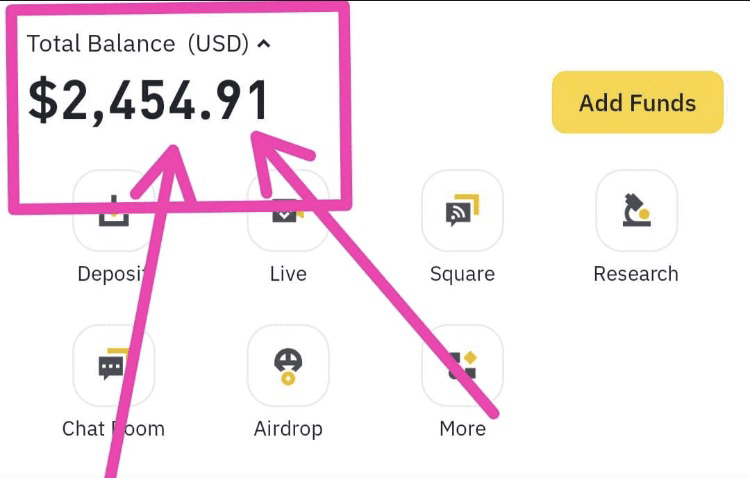
Task: Tap the More label text
Action: pos(461,429)
